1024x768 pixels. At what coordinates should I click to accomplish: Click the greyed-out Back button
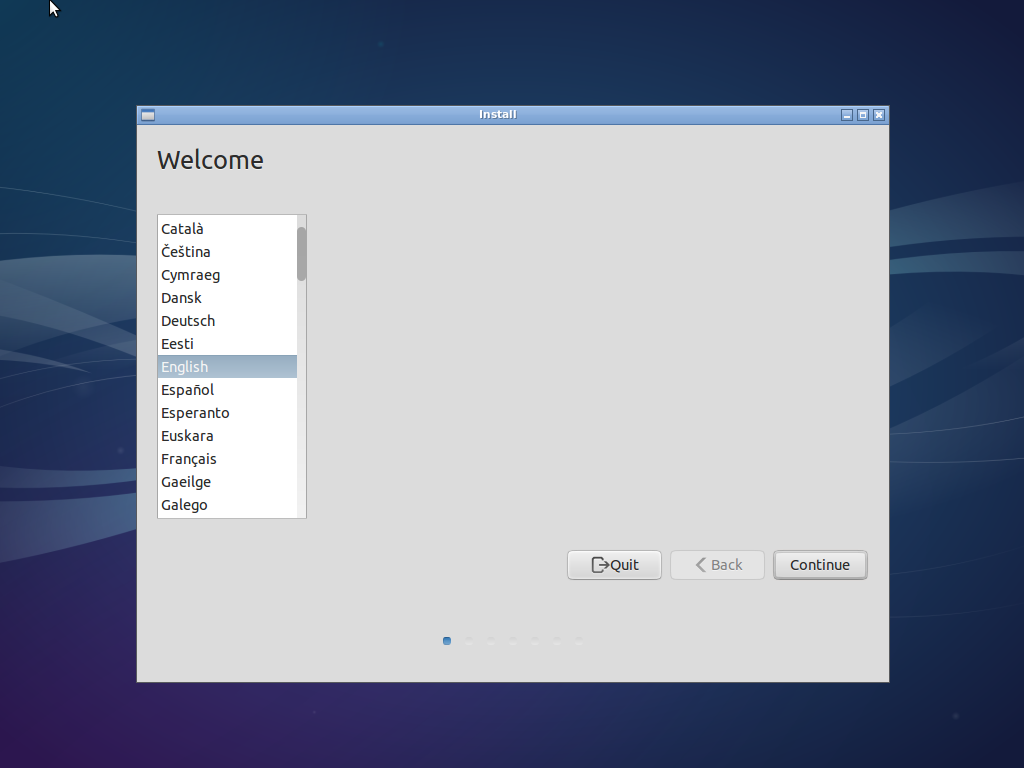[x=717, y=565]
